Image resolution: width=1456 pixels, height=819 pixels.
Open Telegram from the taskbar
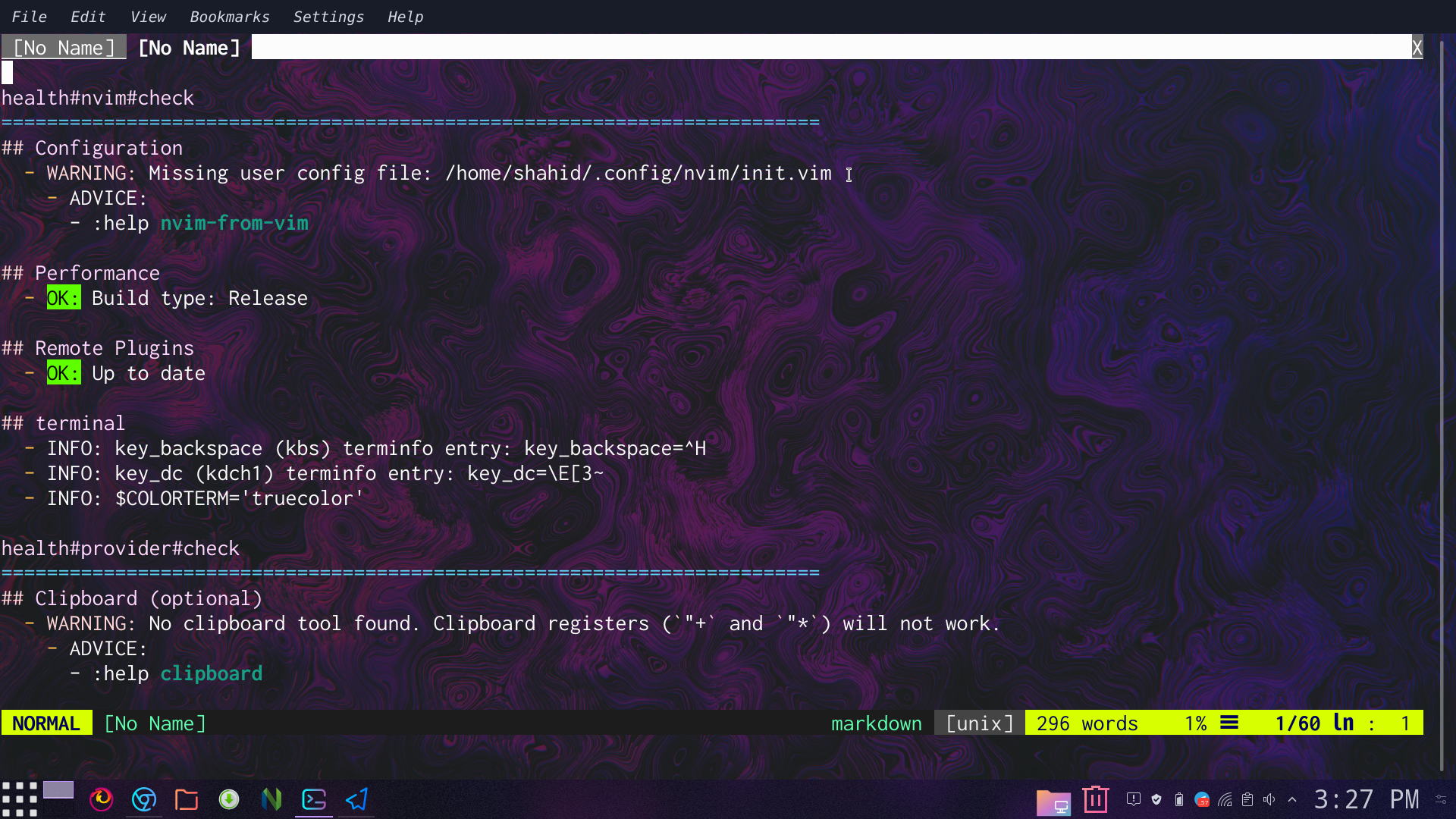click(356, 799)
